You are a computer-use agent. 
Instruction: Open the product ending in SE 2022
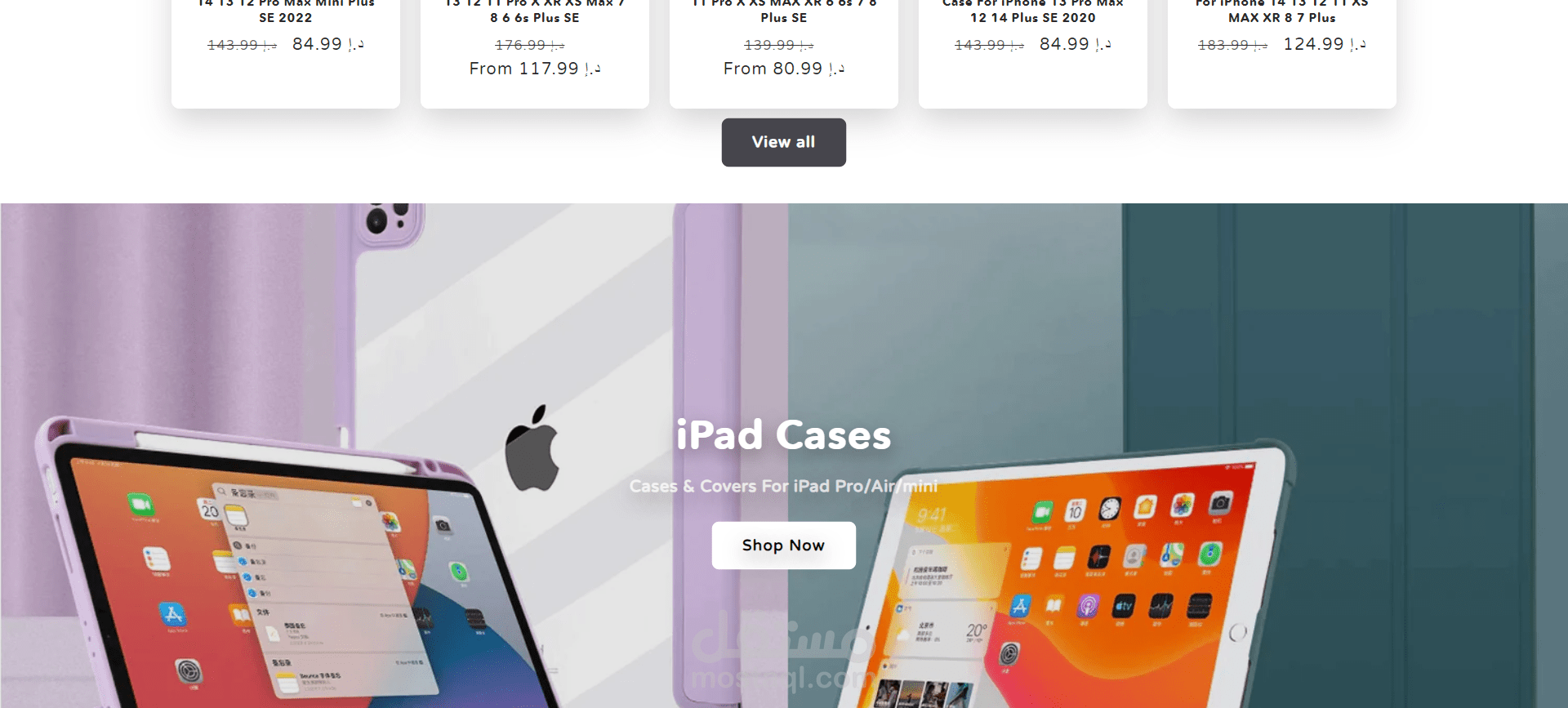(285, 11)
